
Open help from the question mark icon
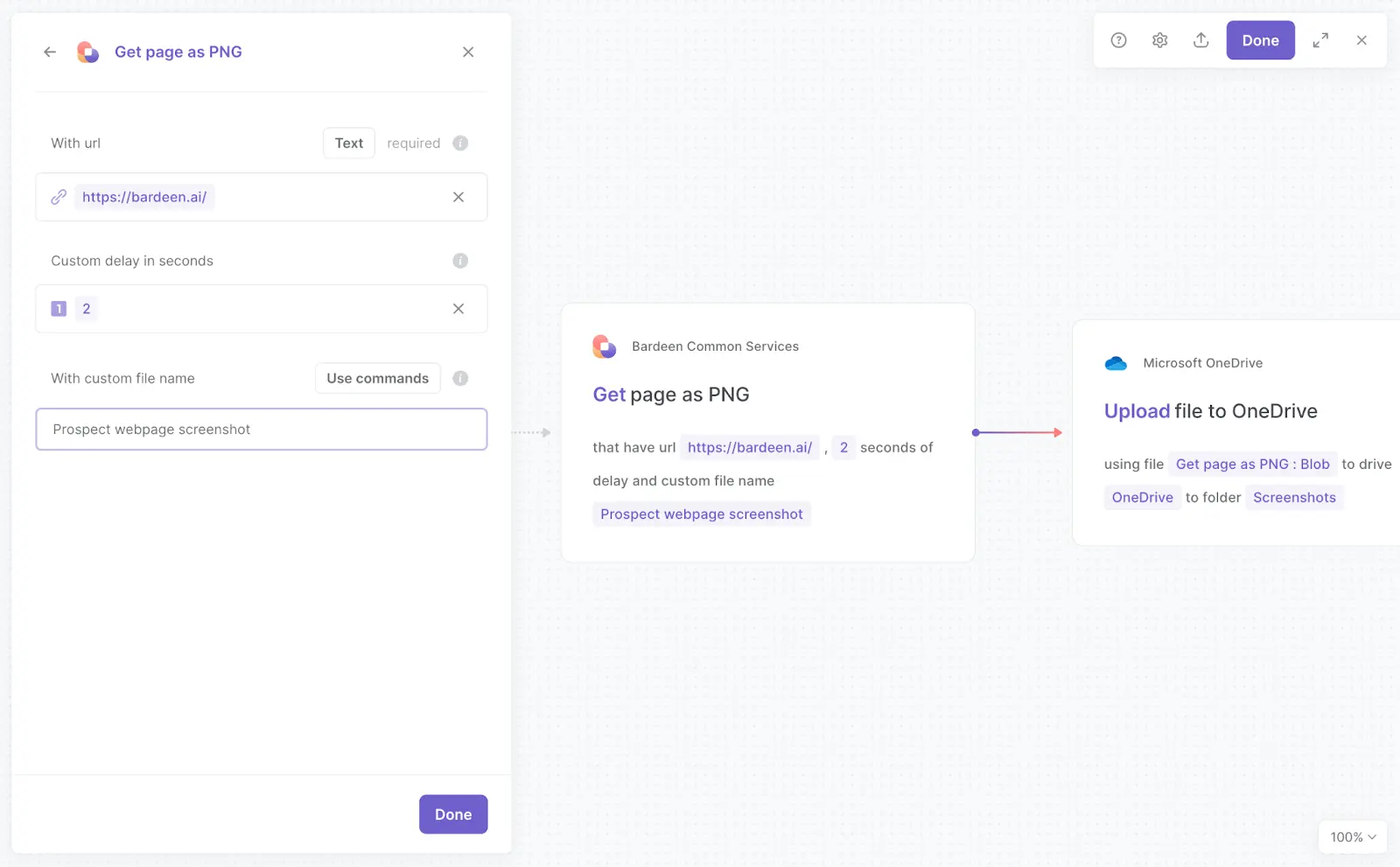coord(1119,40)
